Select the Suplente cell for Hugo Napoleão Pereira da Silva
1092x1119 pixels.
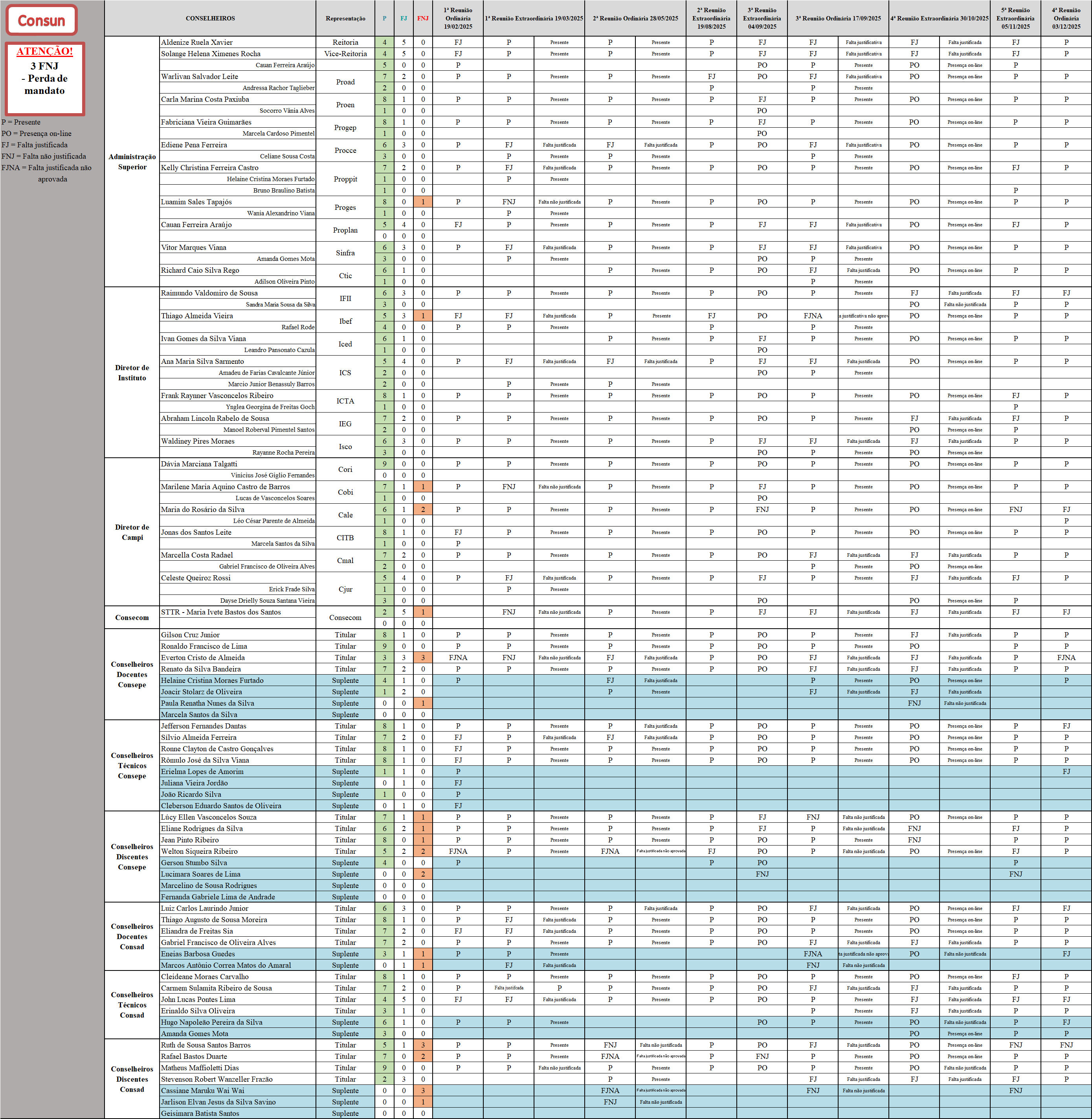[x=345, y=1022]
